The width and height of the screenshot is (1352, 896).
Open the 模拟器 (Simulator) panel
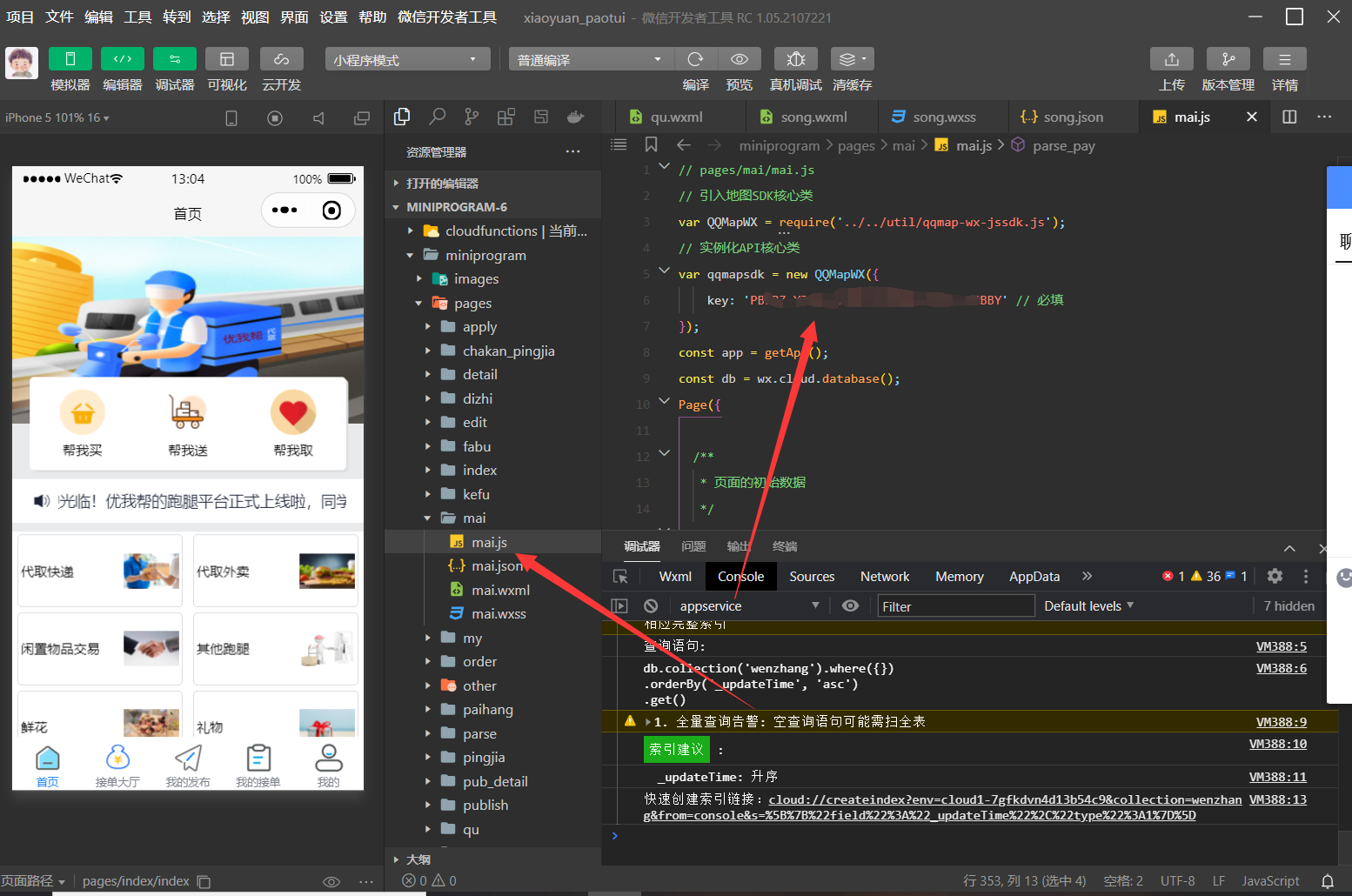click(70, 58)
